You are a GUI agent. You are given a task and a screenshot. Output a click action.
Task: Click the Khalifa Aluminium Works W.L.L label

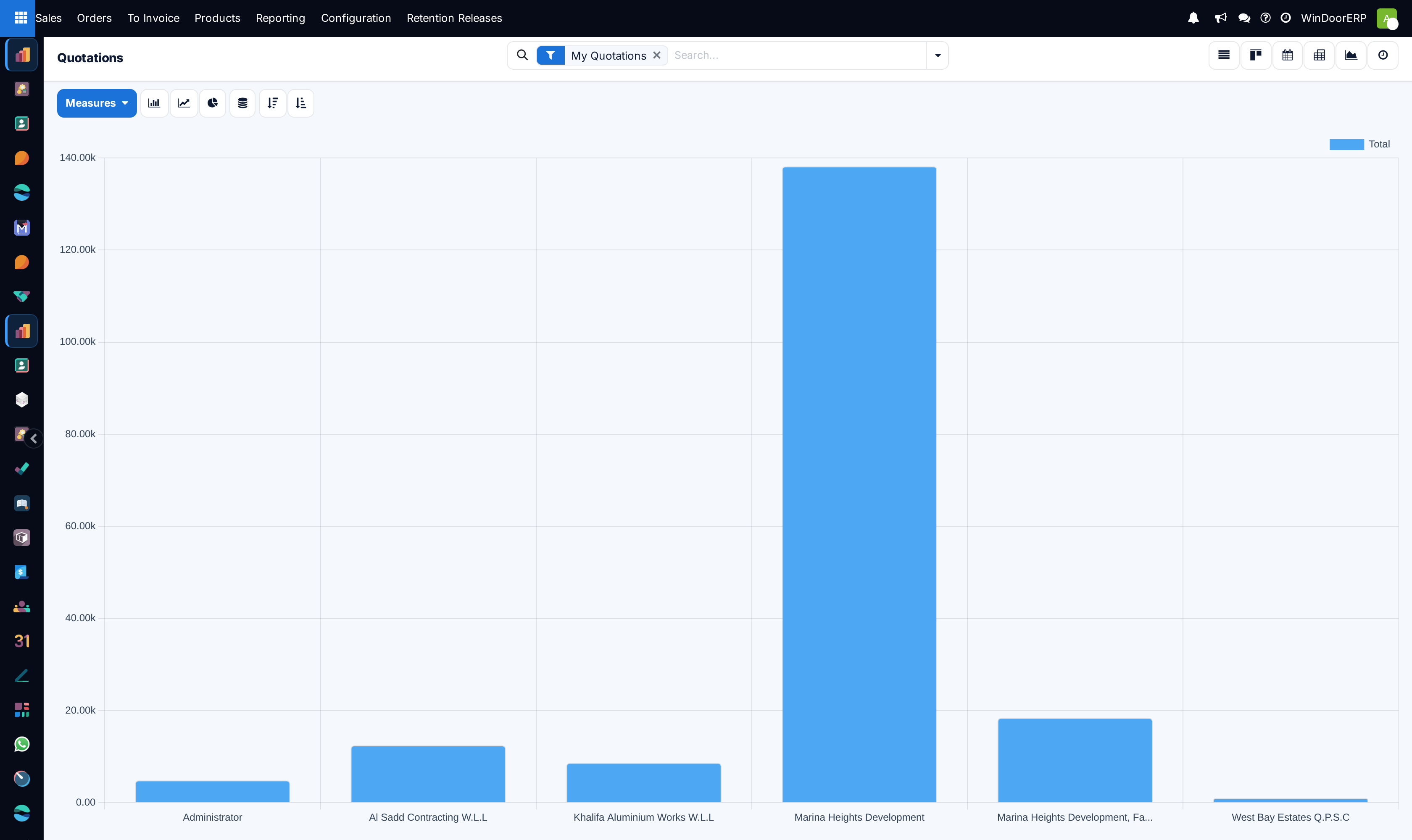[643, 817]
